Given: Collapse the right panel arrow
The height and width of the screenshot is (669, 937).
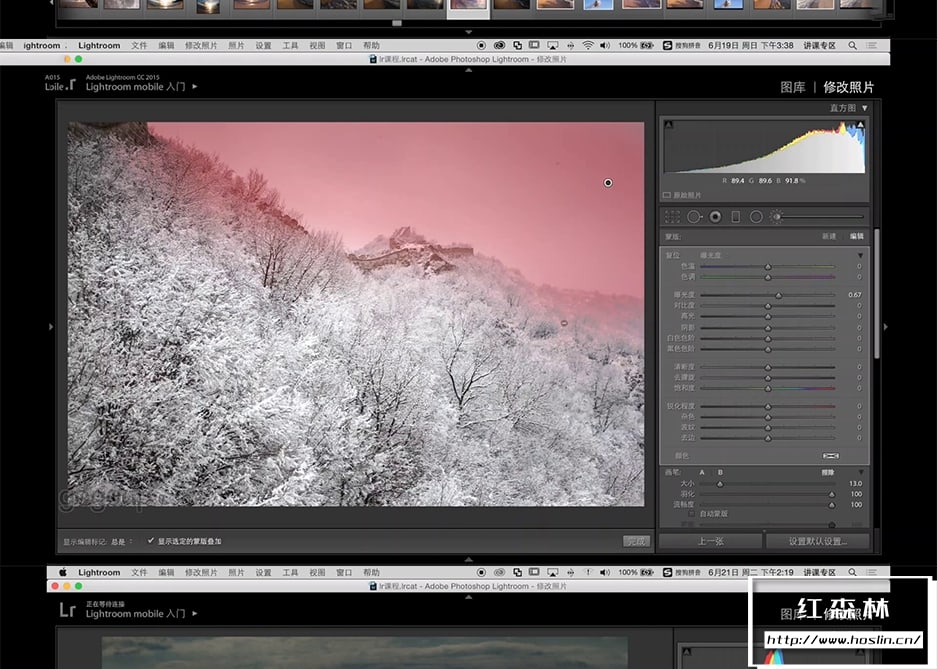Looking at the screenshot, I should [886, 327].
